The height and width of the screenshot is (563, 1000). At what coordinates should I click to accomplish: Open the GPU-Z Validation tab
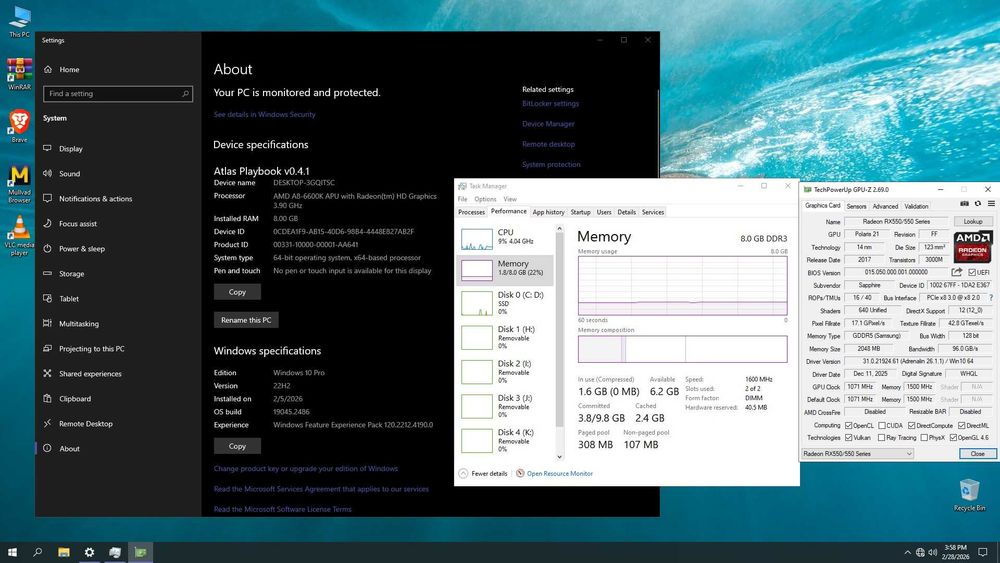(x=916, y=206)
